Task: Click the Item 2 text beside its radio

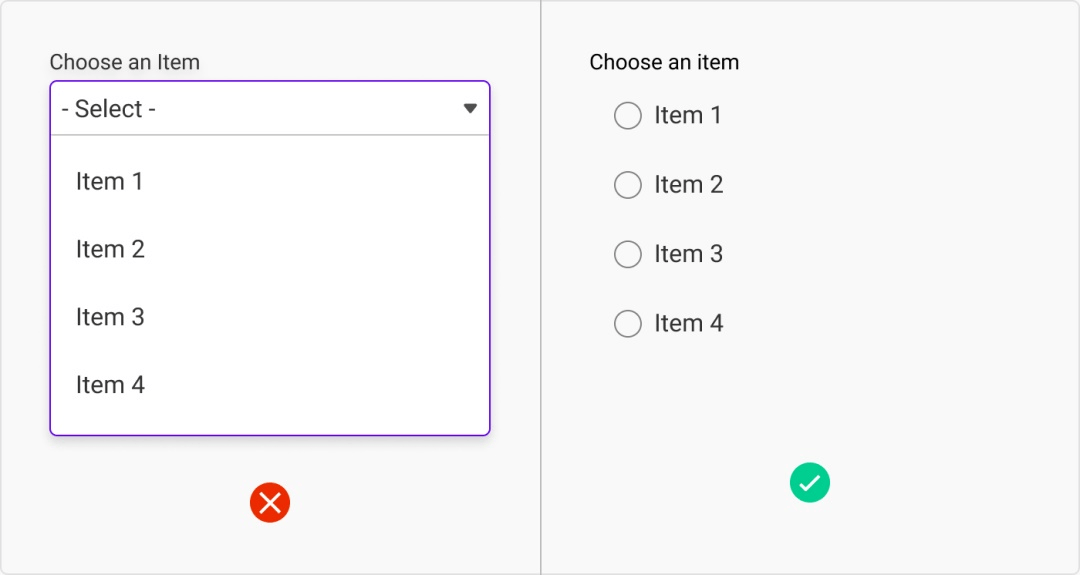Action: pos(689,185)
